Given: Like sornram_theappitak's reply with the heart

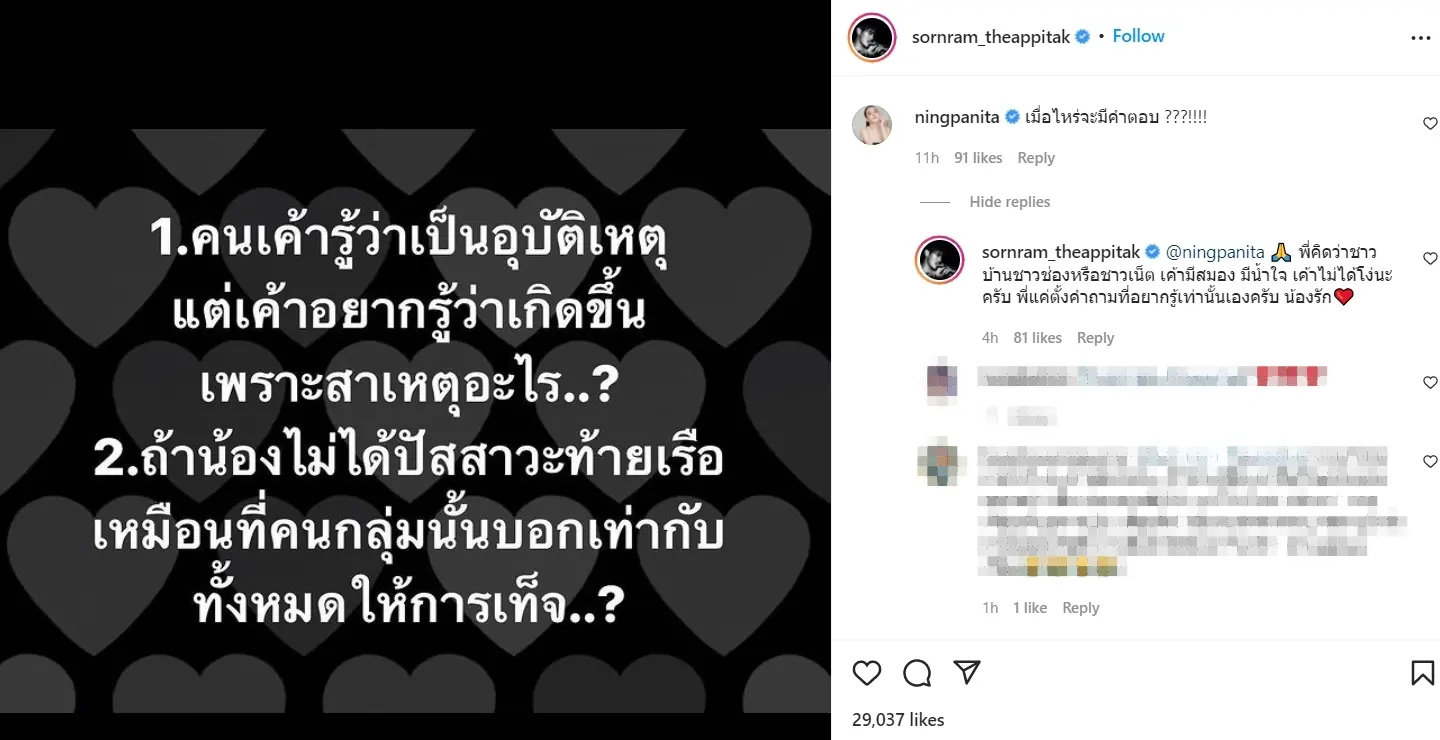Looking at the screenshot, I should 1430,259.
